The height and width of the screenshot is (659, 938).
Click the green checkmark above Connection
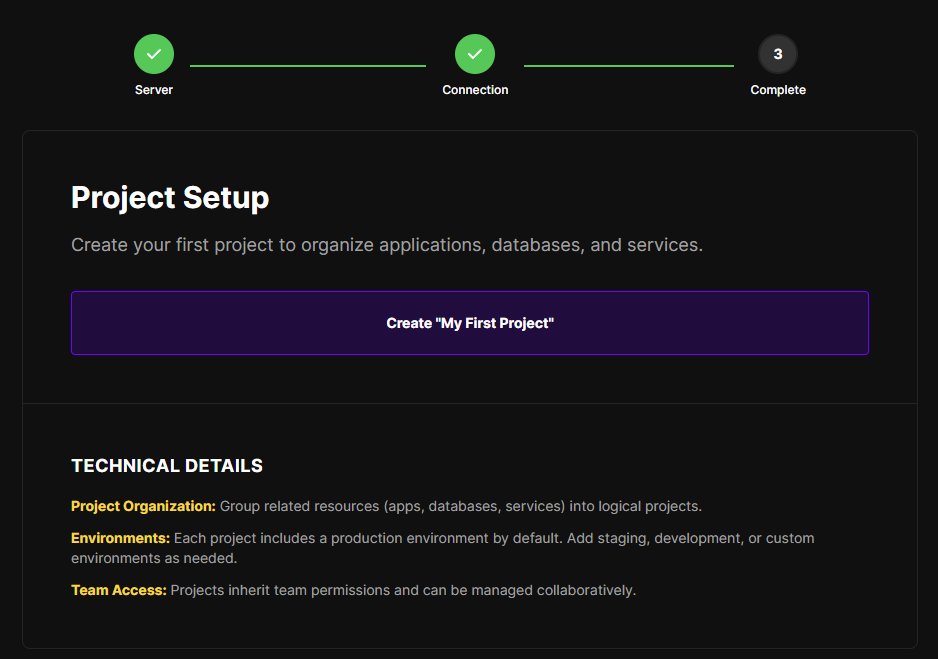[475, 54]
